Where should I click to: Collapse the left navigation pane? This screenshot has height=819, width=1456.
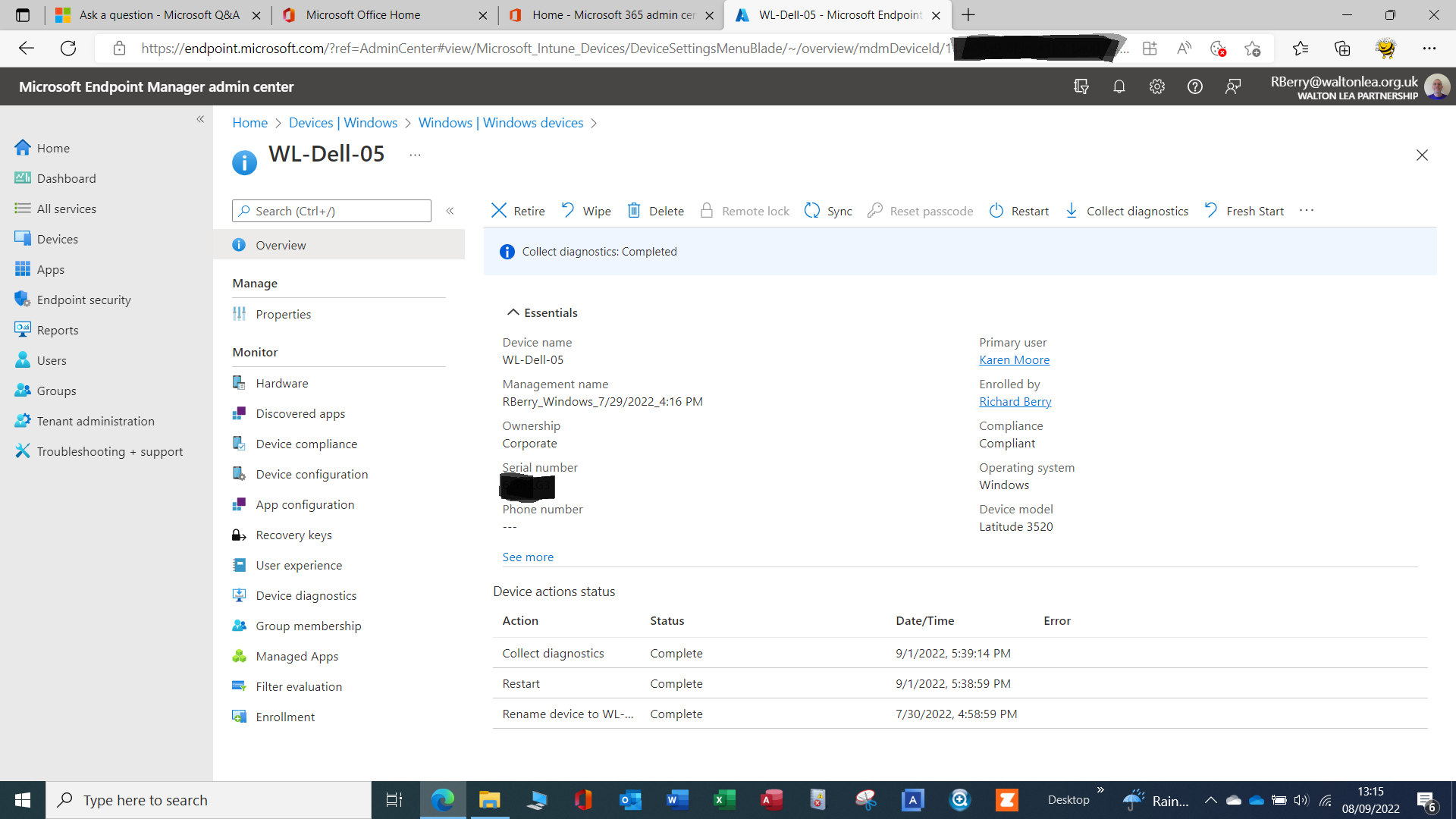coord(200,119)
